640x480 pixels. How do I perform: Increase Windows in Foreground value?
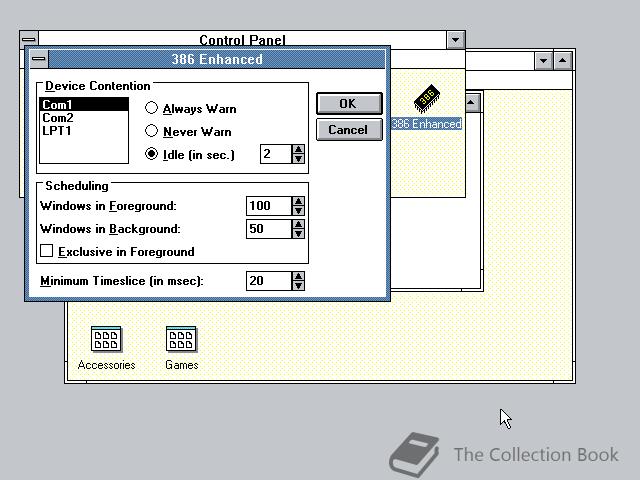pos(298,201)
